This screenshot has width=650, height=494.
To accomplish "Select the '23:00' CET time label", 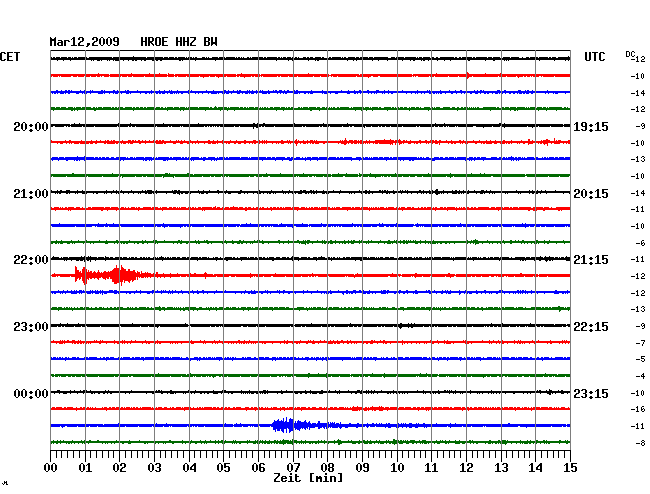I will (x=31, y=327).
